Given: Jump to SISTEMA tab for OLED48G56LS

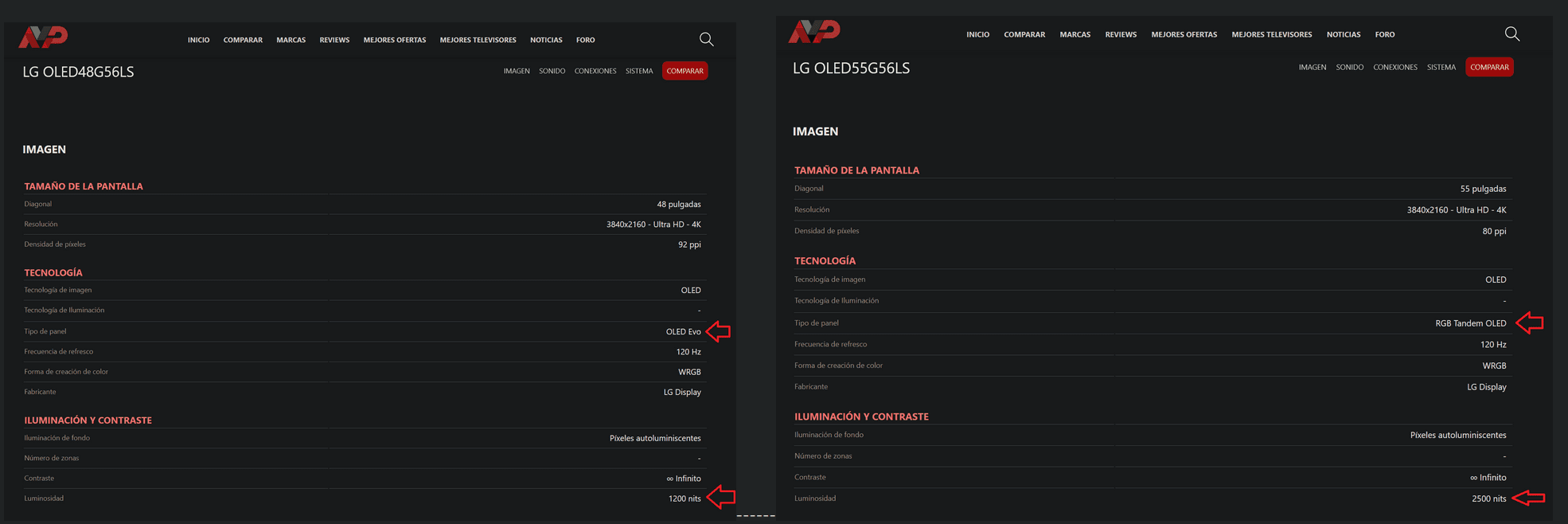Looking at the screenshot, I should (639, 71).
